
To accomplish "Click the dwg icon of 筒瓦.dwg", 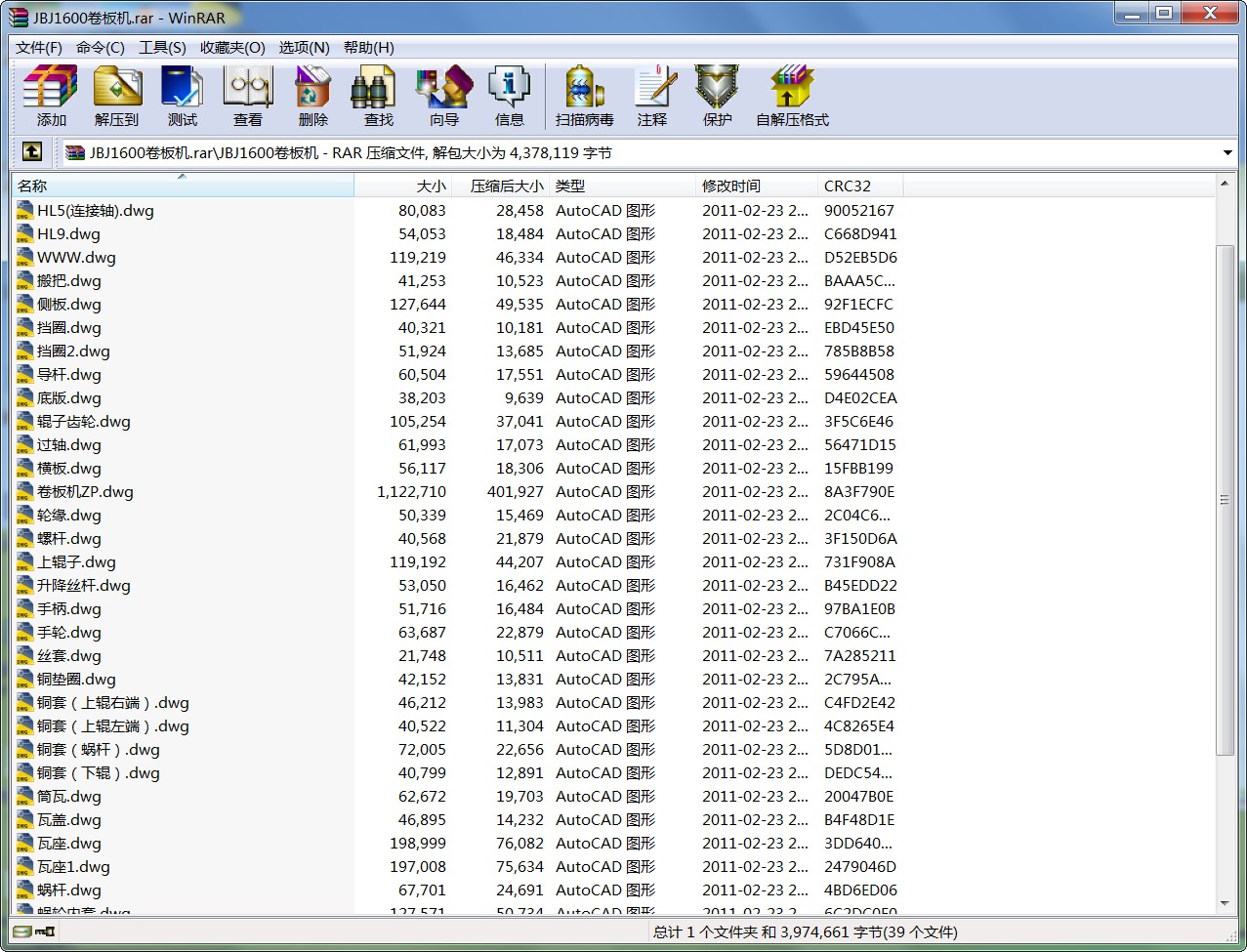I will pos(25,796).
